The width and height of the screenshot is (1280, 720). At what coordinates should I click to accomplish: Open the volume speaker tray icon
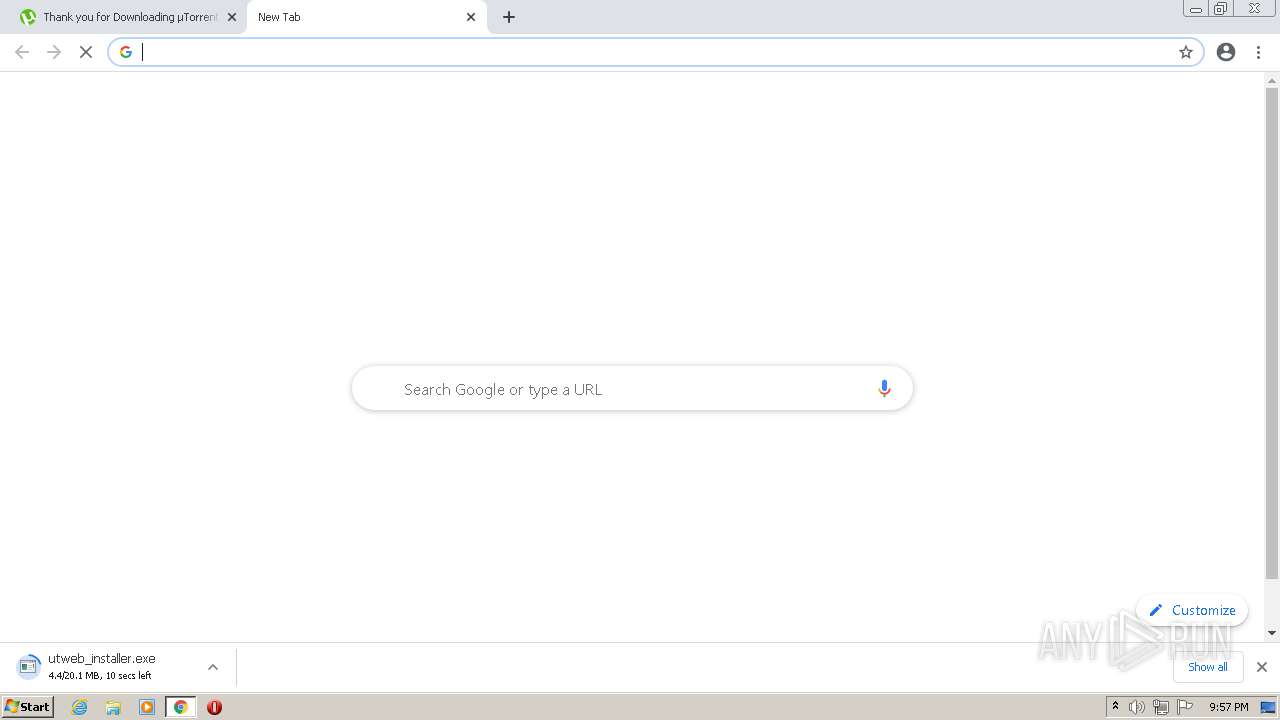(x=1137, y=707)
